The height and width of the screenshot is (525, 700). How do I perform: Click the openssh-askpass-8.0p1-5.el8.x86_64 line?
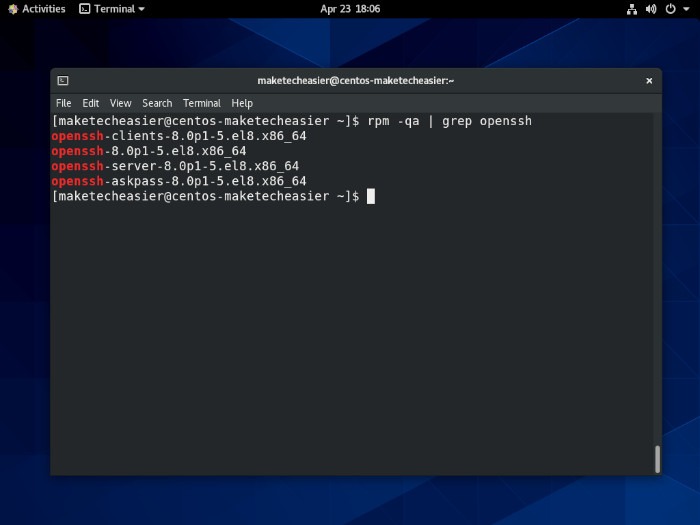(x=179, y=181)
